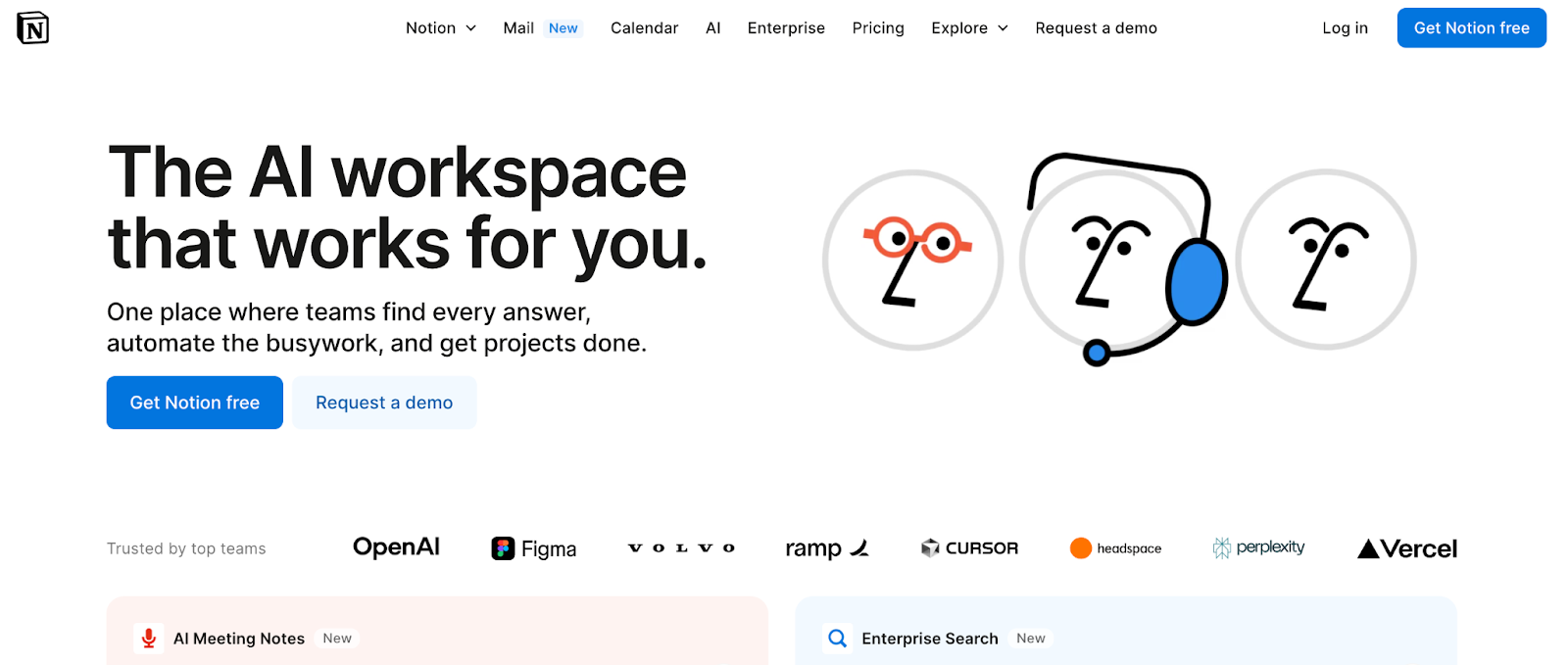Click the face with orange glasses illustration
The image size is (1568, 665).
[x=913, y=260]
